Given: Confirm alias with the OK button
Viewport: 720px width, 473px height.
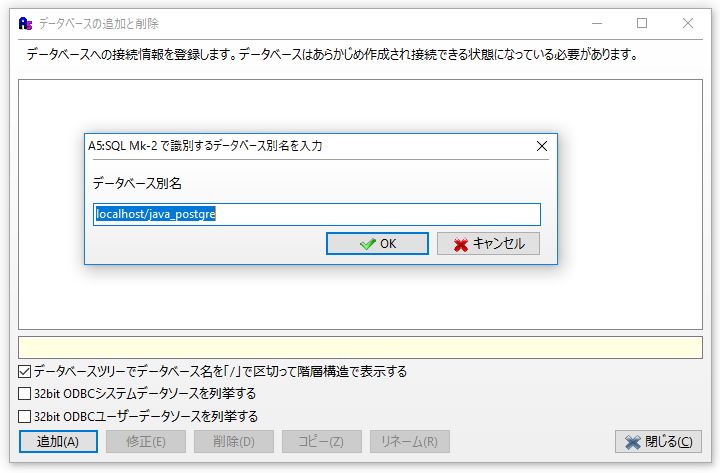Looking at the screenshot, I should (377, 243).
